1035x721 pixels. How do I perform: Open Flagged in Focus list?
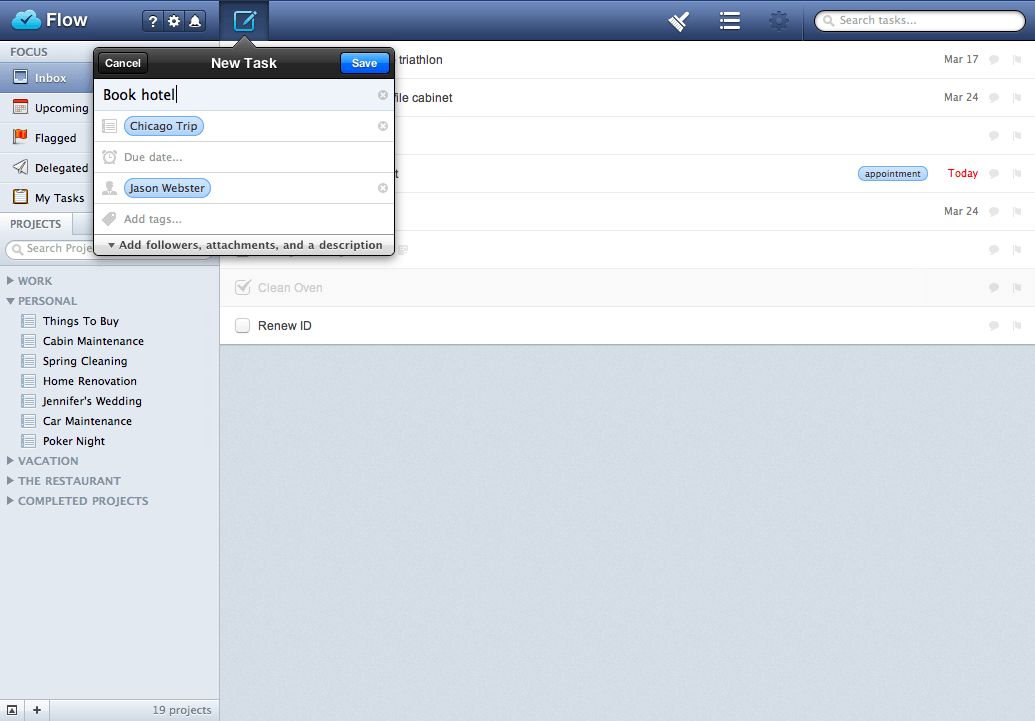[46, 137]
